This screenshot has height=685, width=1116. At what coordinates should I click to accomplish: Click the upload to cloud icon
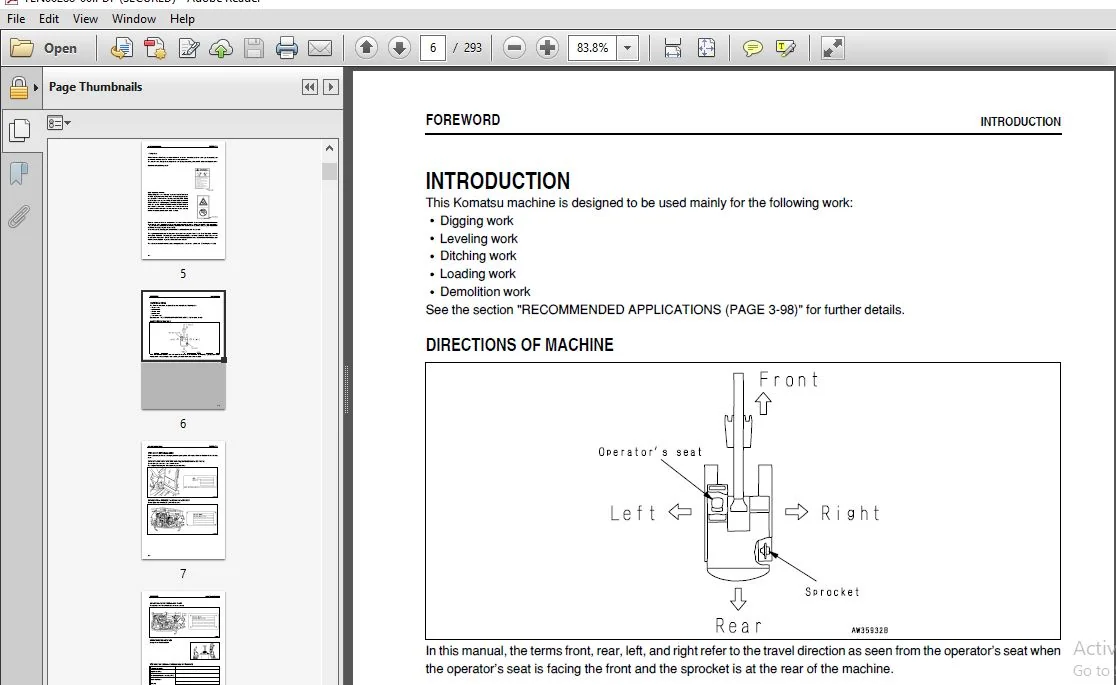coord(221,48)
